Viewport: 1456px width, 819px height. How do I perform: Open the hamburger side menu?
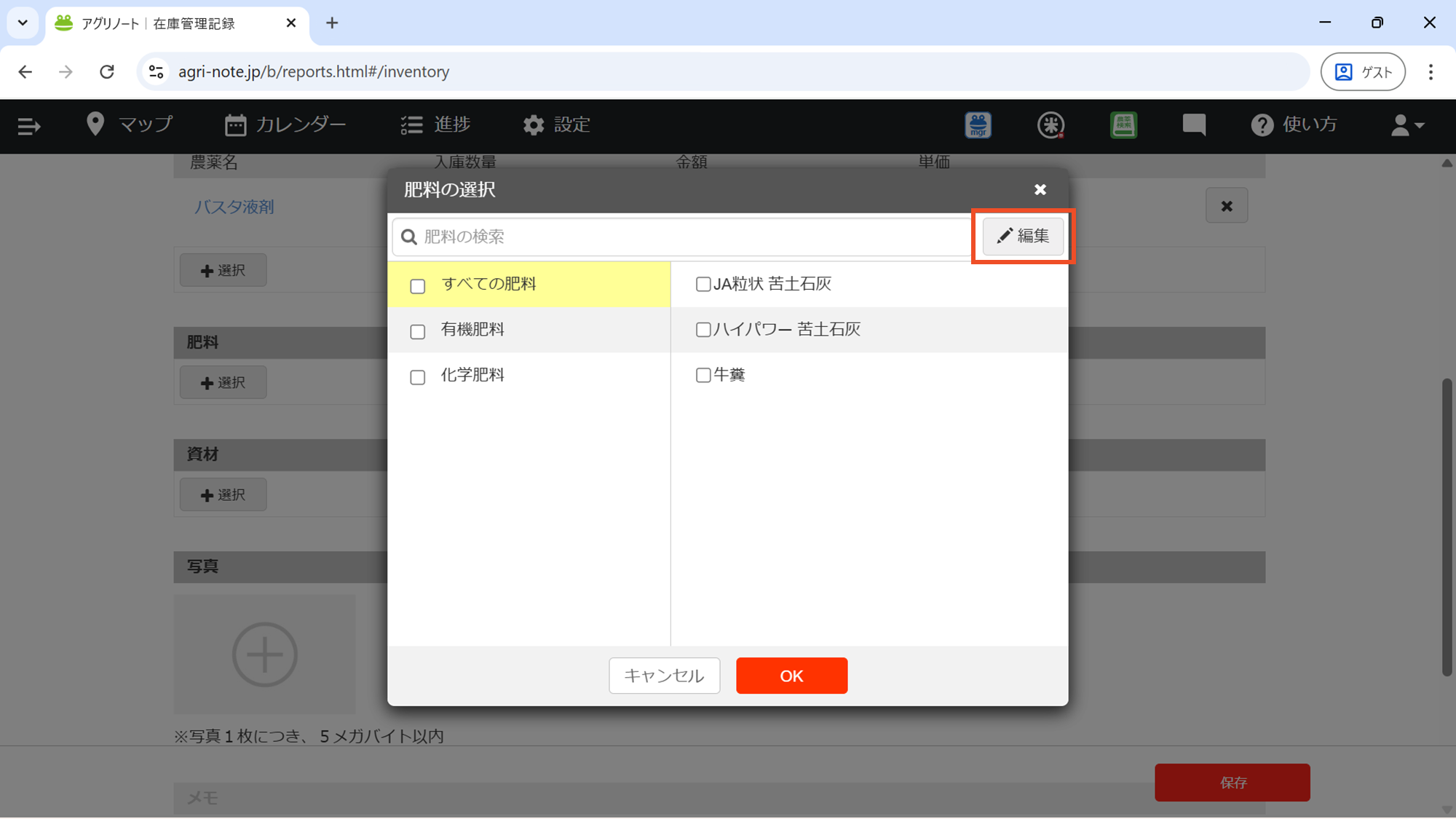tap(28, 126)
